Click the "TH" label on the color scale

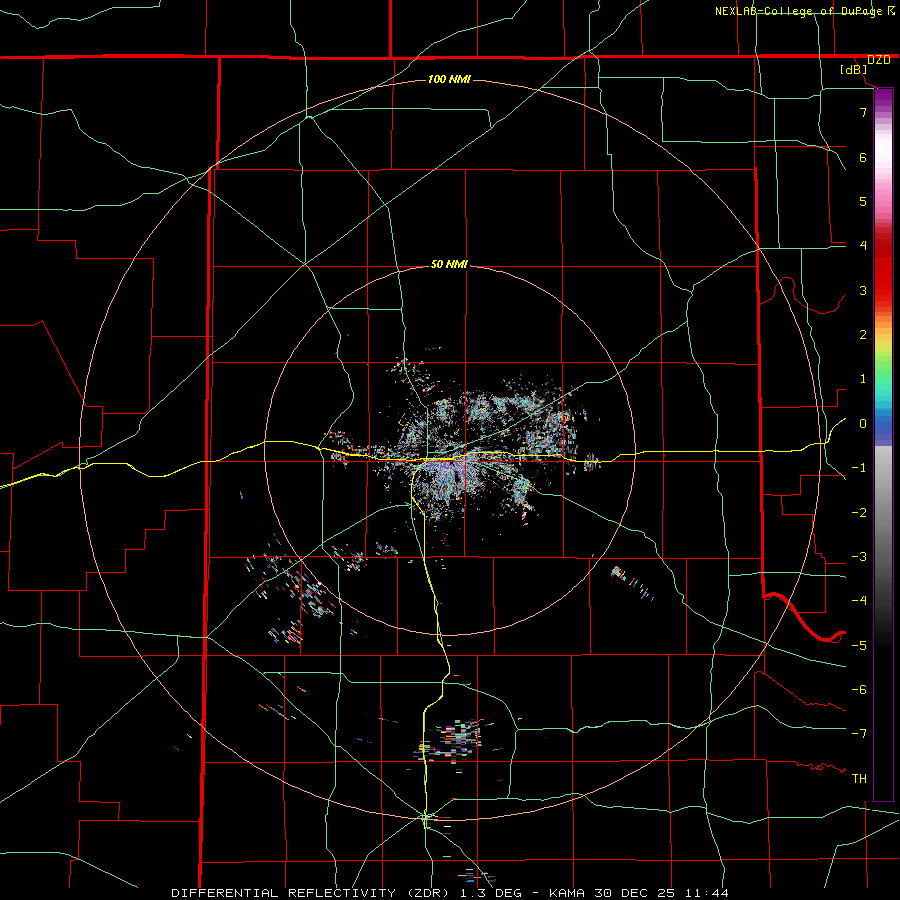tap(859, 778)
